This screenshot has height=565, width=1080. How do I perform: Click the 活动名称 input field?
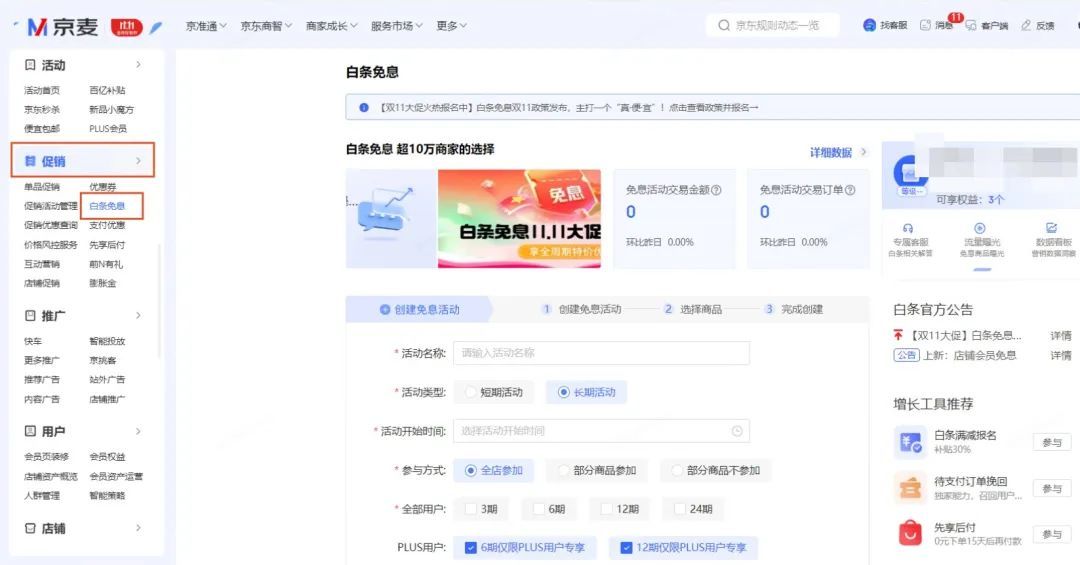pyautogui.click(x=601, y=353)
